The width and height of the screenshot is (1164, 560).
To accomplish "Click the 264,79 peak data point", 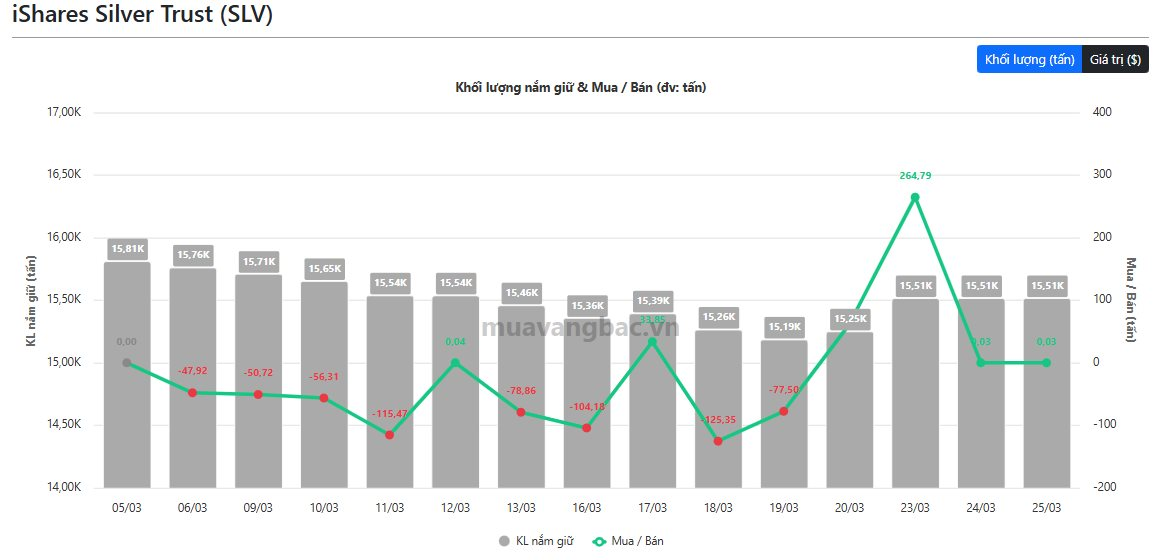I will pyautogui.click(x=915, y=197).
